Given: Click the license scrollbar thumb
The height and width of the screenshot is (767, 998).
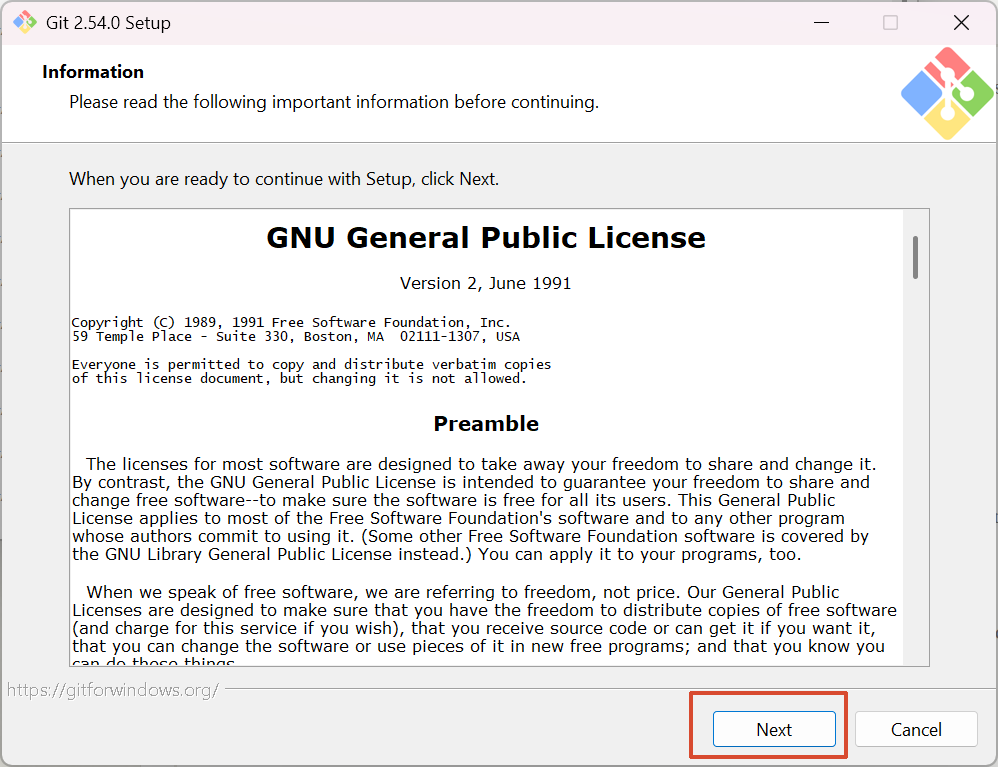Looking at the screenshot, I should [915, 257].
